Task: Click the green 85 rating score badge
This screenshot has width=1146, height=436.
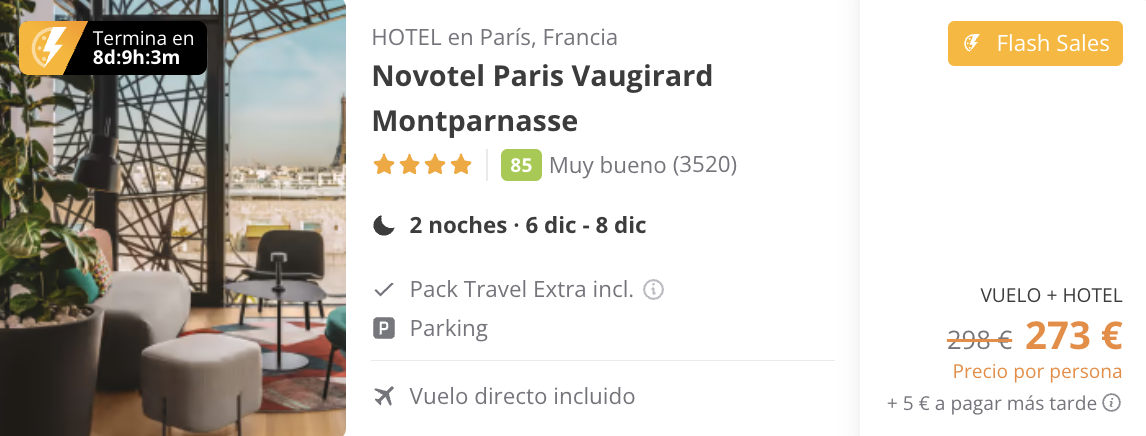Action: (x=521, y=165)
